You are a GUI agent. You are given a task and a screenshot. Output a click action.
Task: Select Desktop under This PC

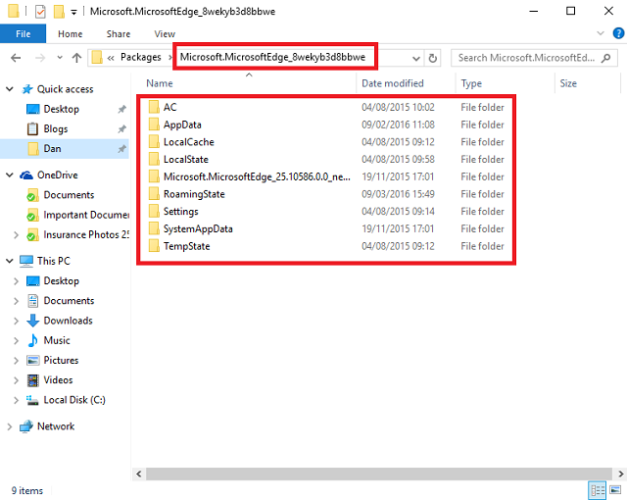61,281
